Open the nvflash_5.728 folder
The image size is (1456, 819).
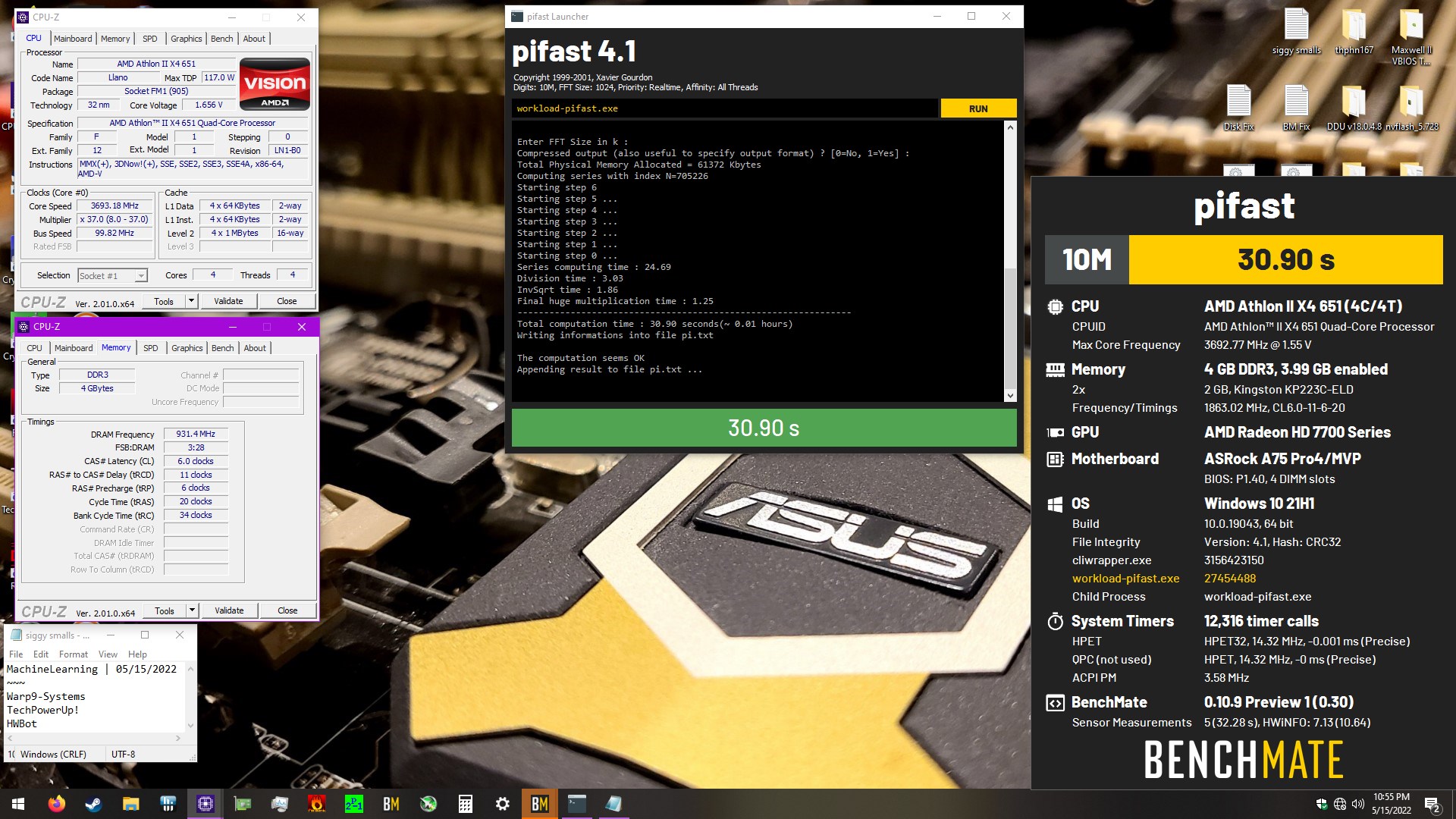pyautogui.click(x=1411, y=108)
